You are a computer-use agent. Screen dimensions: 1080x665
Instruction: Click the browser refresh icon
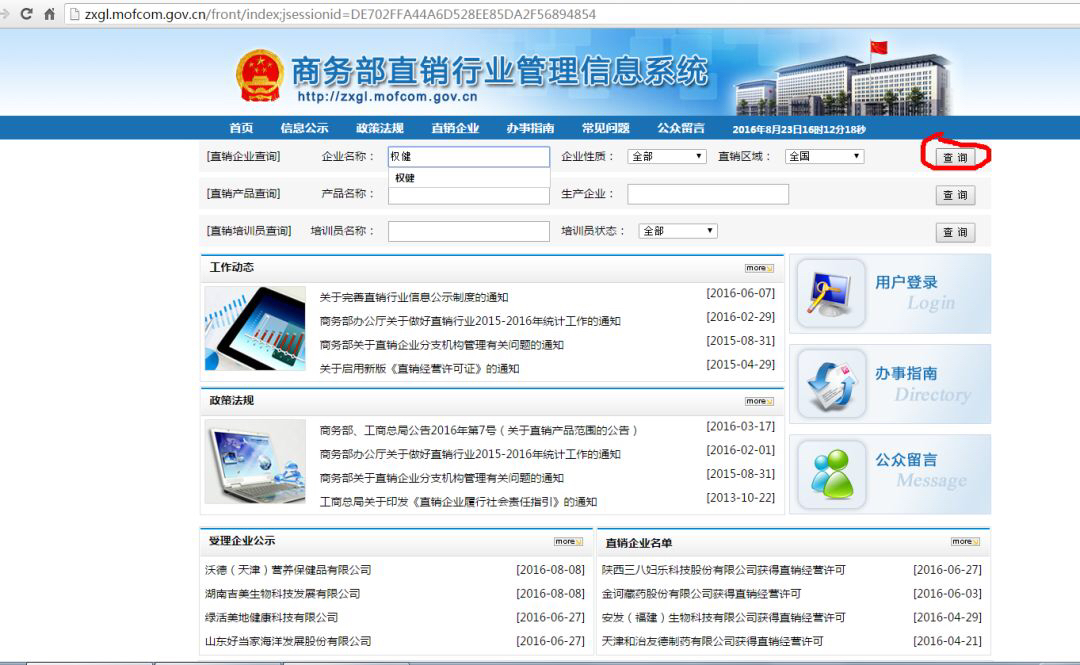(x=25, y=15)
